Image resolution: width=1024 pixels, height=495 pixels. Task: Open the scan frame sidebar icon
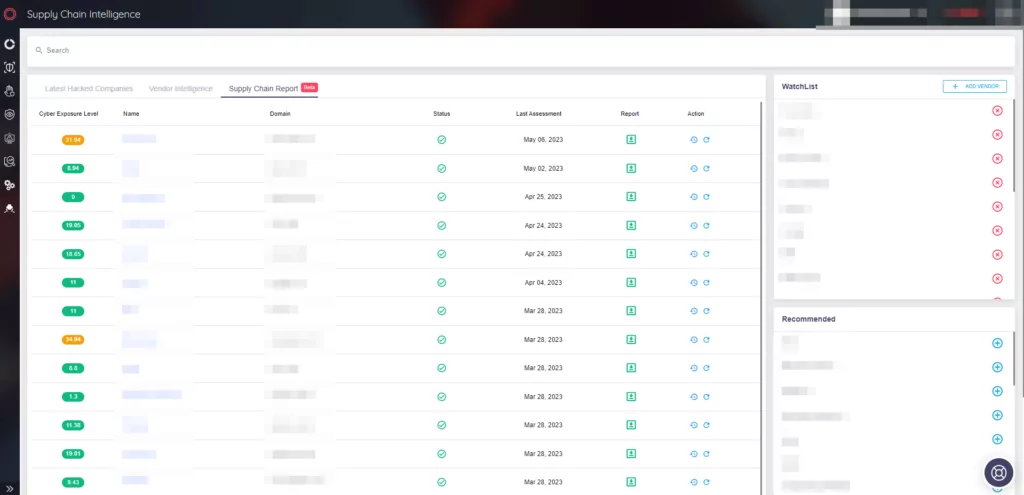pyautogui.click(x=9, y=67)
